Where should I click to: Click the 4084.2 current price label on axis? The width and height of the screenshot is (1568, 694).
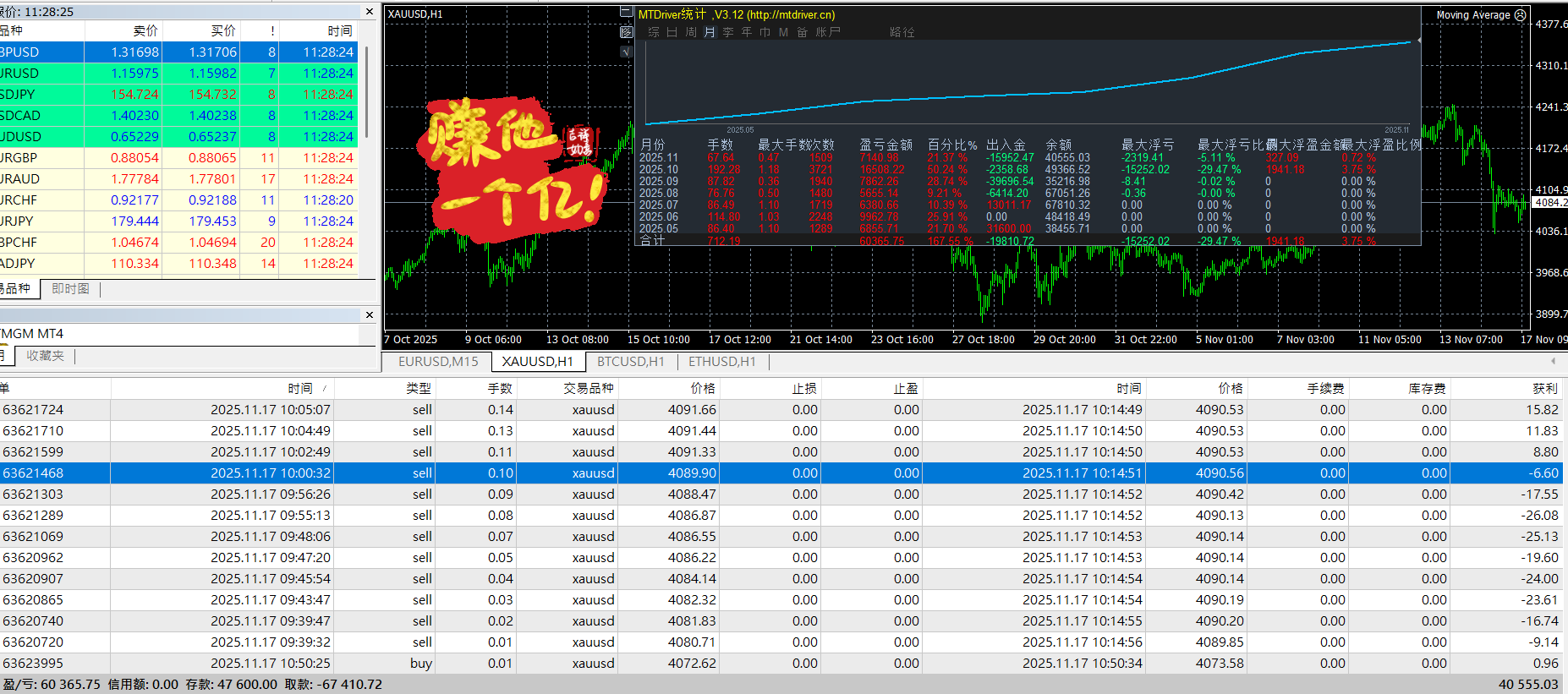pyautogui.click(x=1550, y=203)
